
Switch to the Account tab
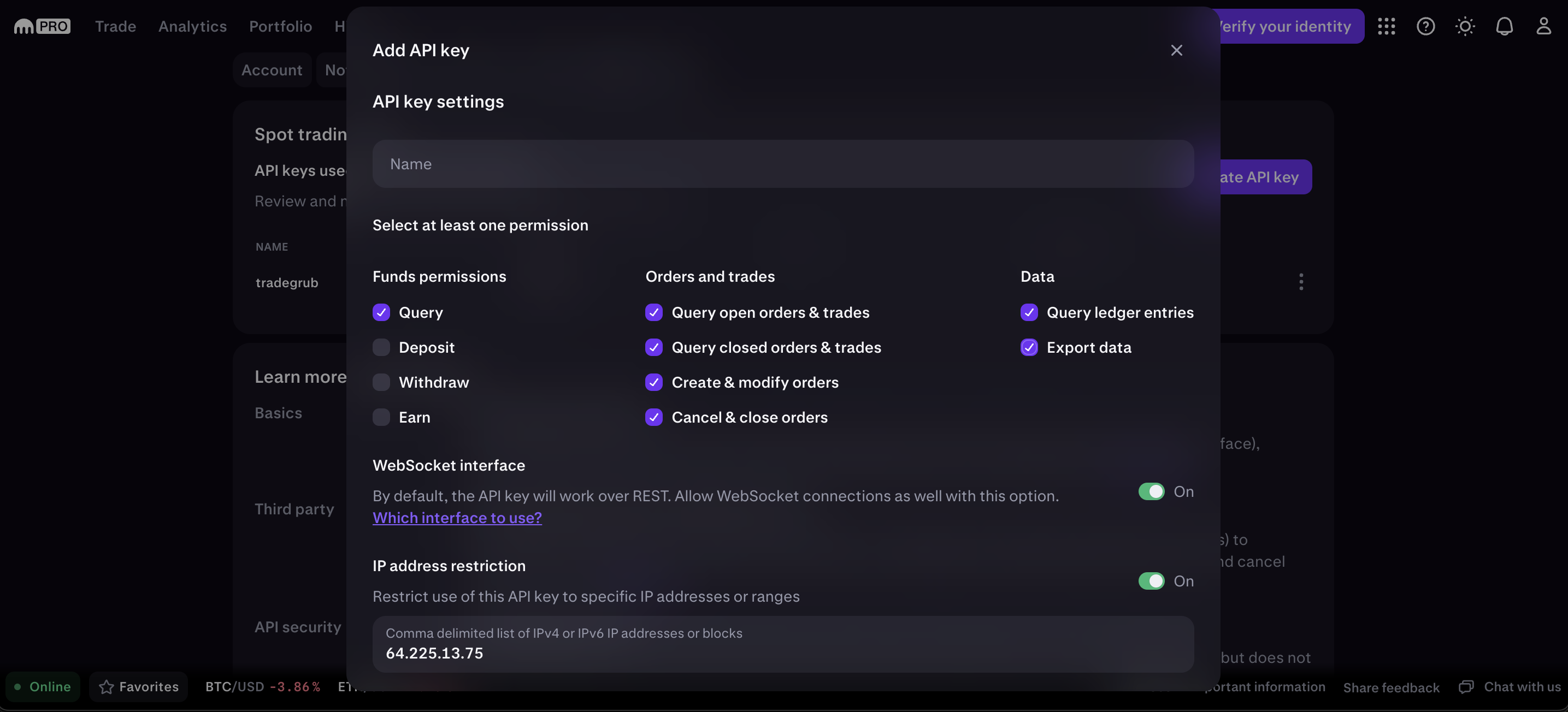[272, 70]
